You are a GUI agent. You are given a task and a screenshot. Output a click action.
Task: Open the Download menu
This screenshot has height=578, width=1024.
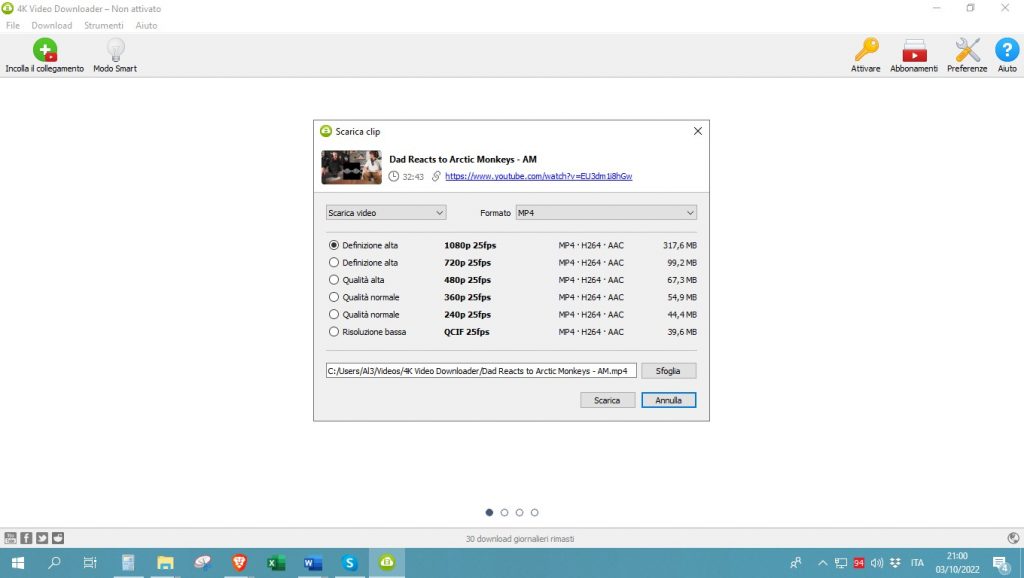click(52, 25)
